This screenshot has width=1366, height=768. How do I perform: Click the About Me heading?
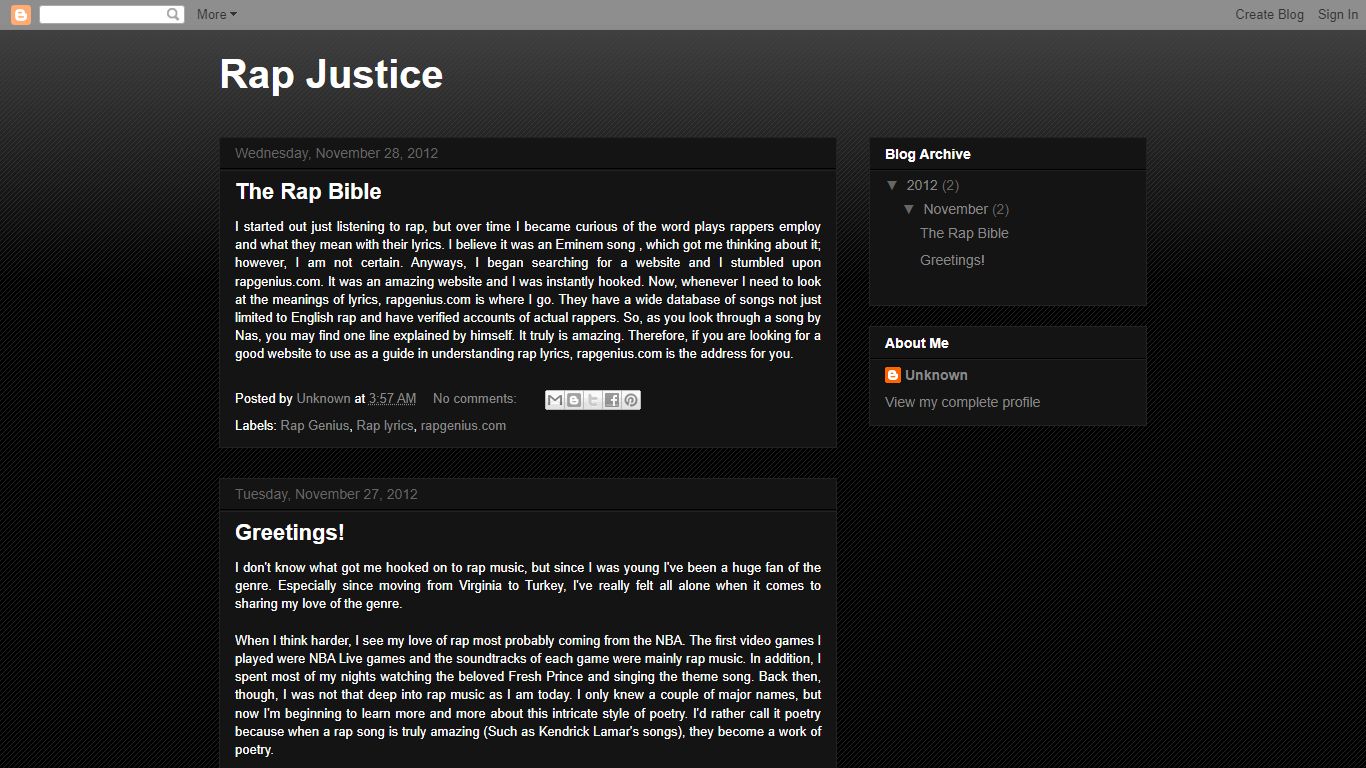click(916, 343)
